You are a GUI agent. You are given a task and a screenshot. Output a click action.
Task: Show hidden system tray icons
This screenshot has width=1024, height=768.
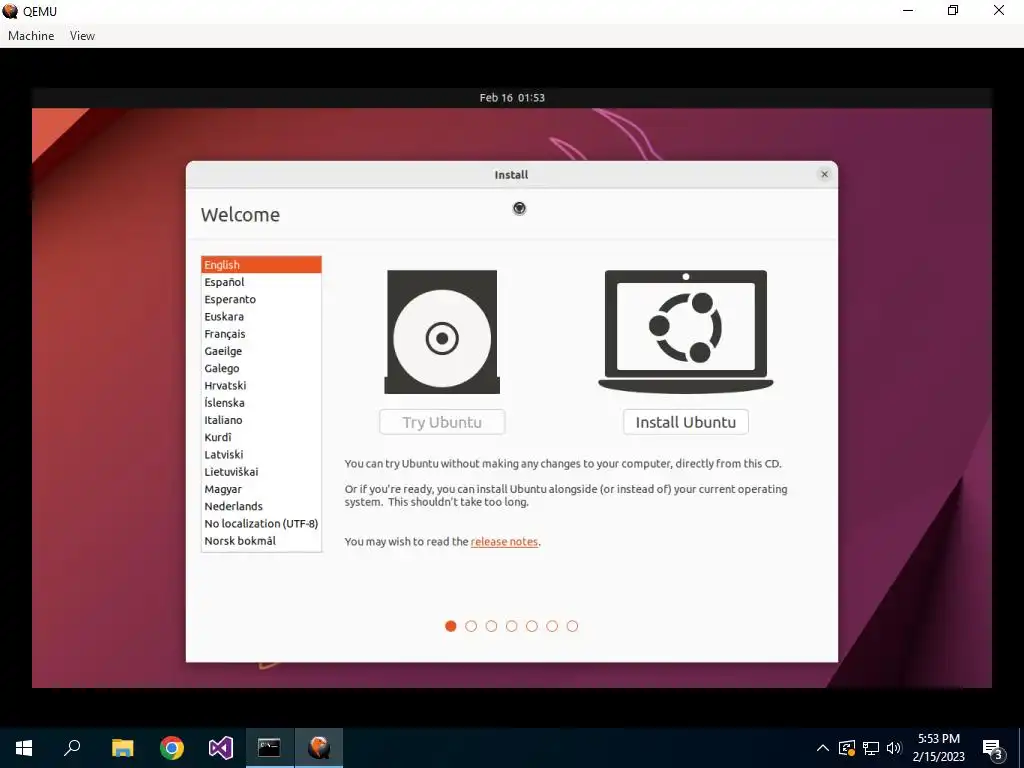(823, 748)
